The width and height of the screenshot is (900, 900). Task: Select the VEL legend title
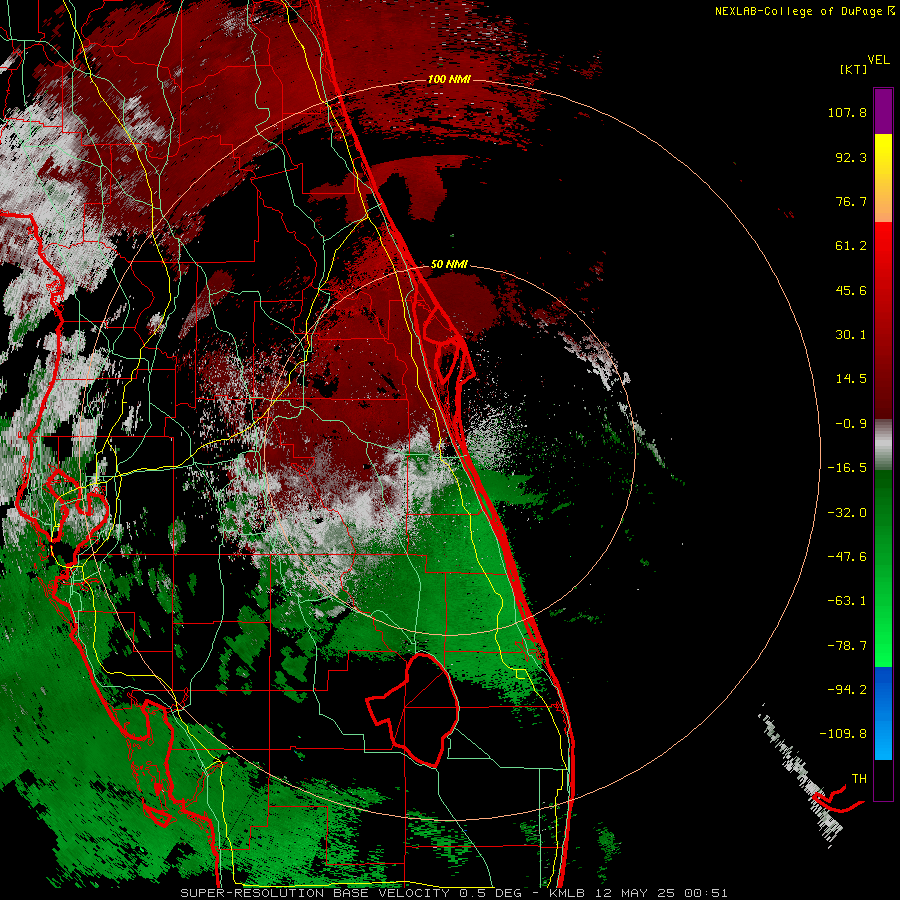[x=878, y=60]
